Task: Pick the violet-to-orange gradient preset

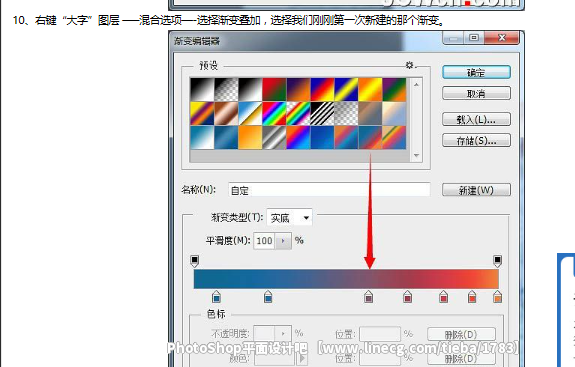Action: pos(299,89)
